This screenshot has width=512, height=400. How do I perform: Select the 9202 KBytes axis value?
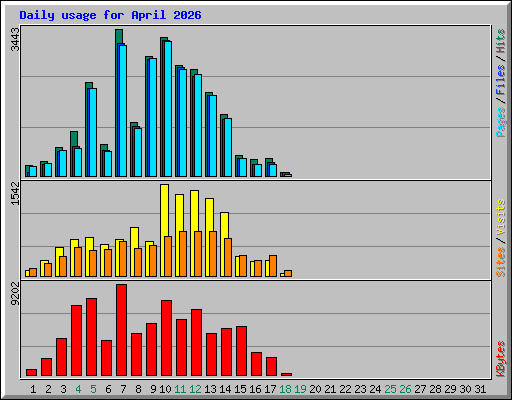15,293
